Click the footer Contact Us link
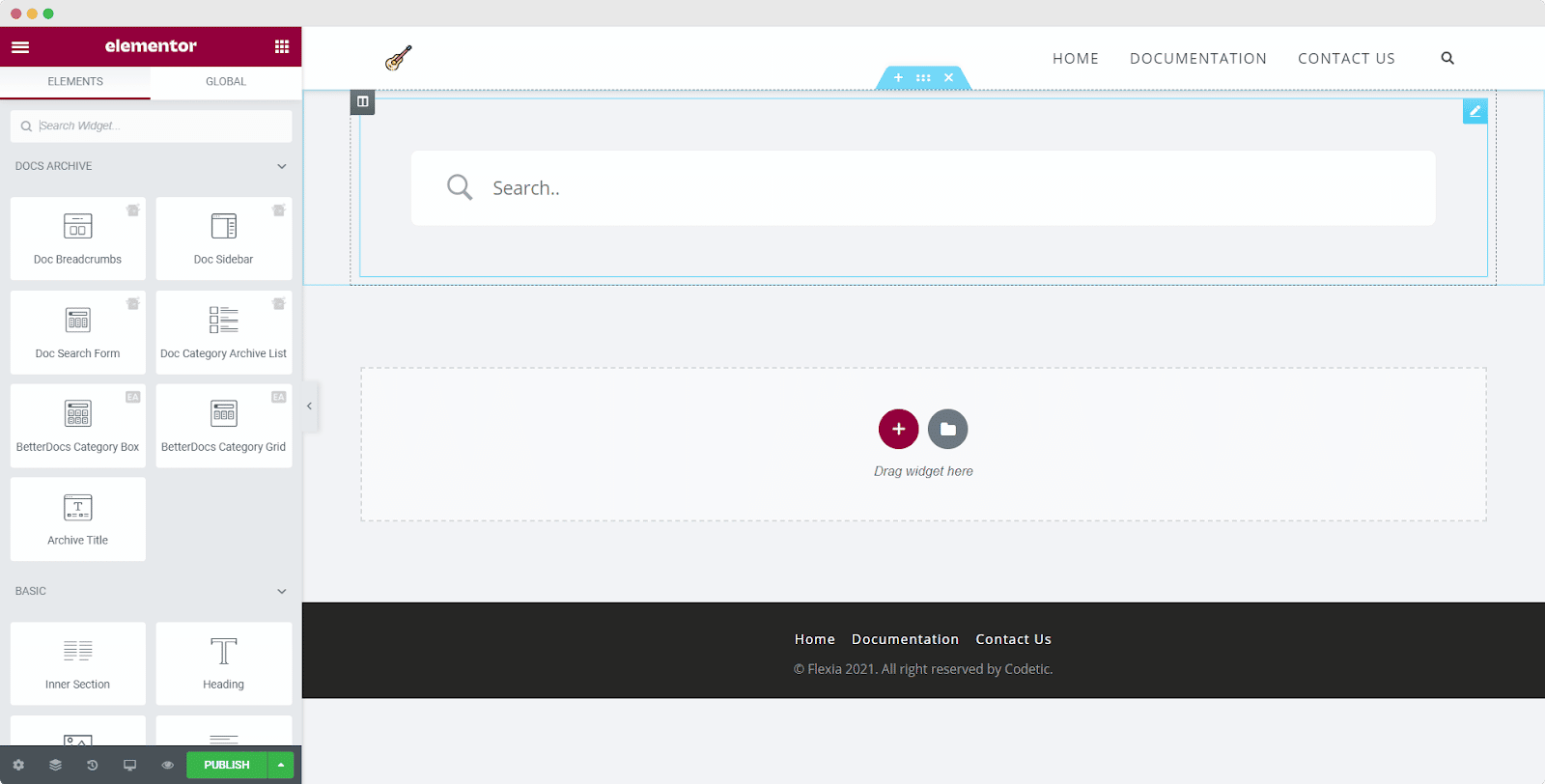The image size is (1545, 784). click(1013, 639)
